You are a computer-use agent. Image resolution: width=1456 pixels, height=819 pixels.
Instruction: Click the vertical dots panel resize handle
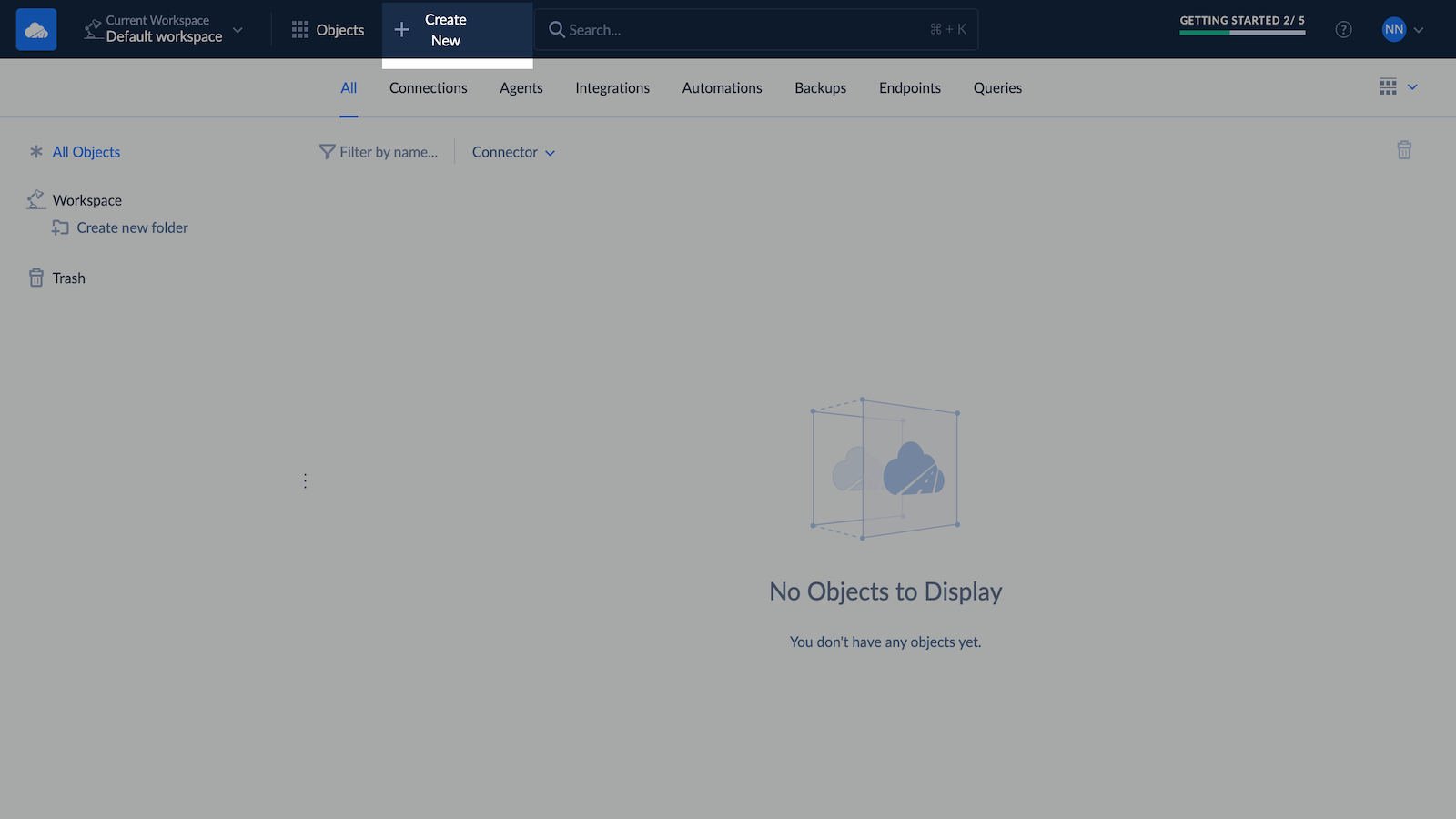(x=305, y=480)
